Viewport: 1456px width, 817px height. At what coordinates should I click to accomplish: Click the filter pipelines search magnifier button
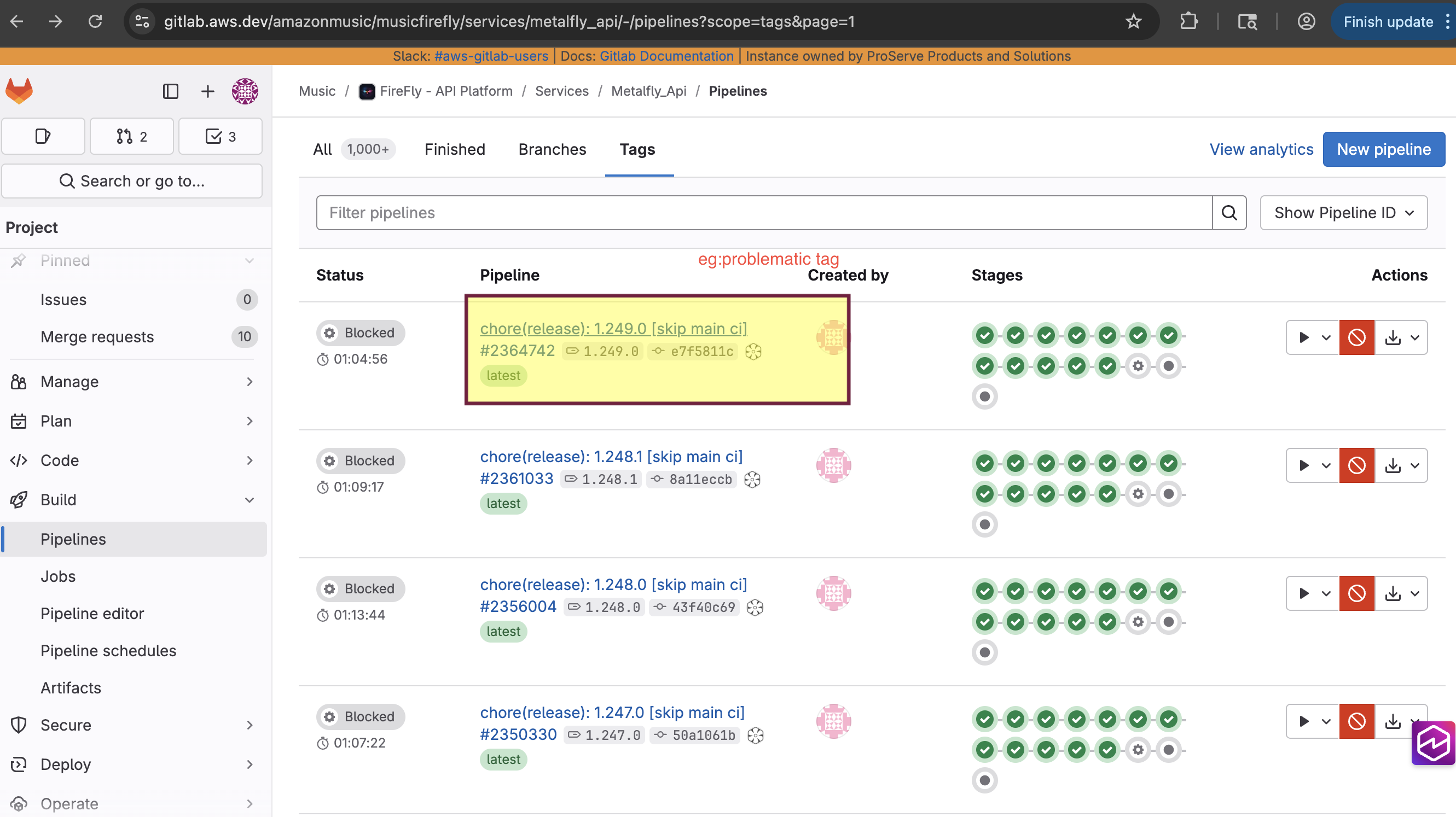(1229, 212)
